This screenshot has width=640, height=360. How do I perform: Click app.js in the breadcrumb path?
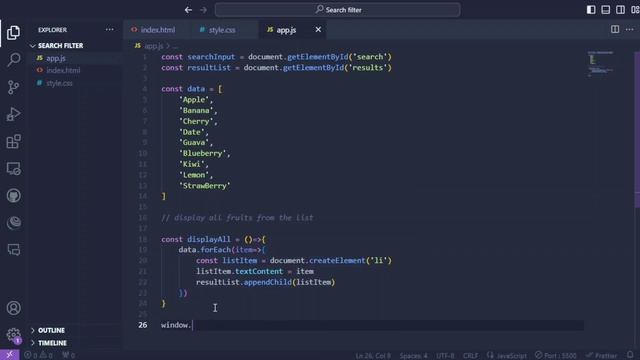pyautogui.click(x=154, y=46)
